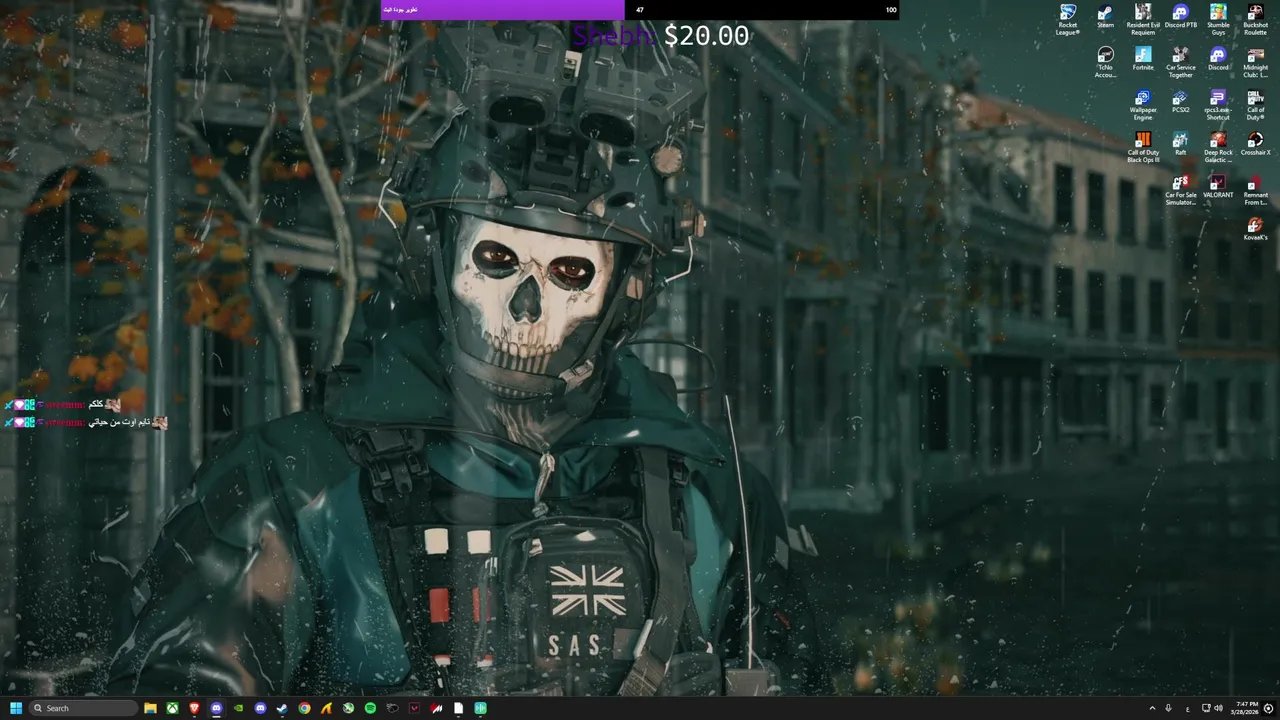Open microphone status in system tray
Image resolution: width=1280 pixels, height=720 pixels.
(x=1168, y=708)
